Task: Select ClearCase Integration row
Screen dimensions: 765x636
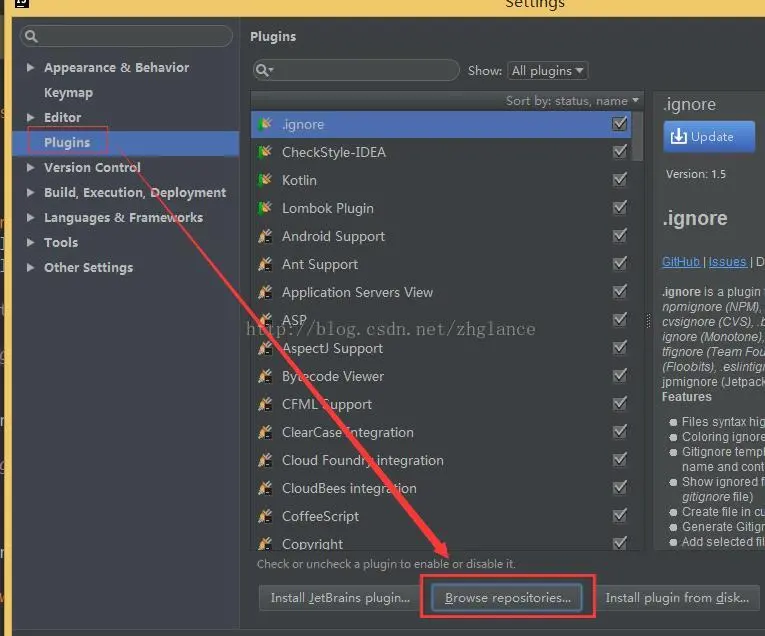Action: tap(442, 432)
